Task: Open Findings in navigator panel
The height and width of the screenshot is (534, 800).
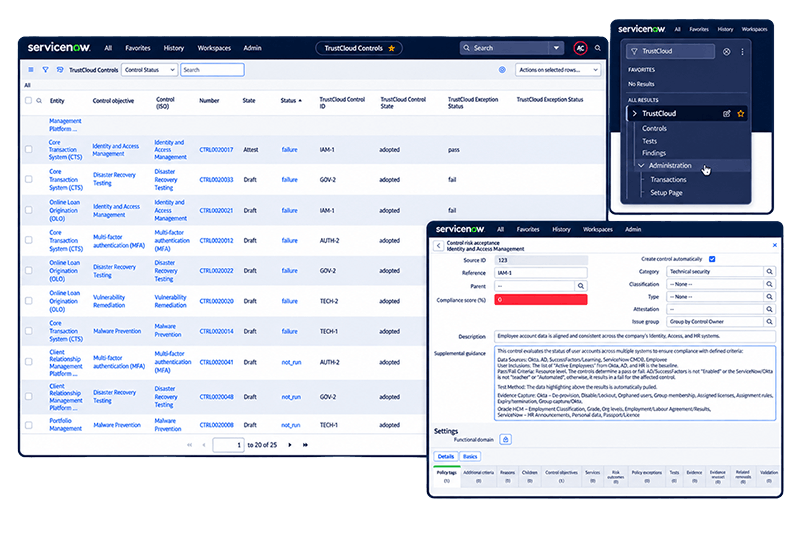Action: point(654,153)
